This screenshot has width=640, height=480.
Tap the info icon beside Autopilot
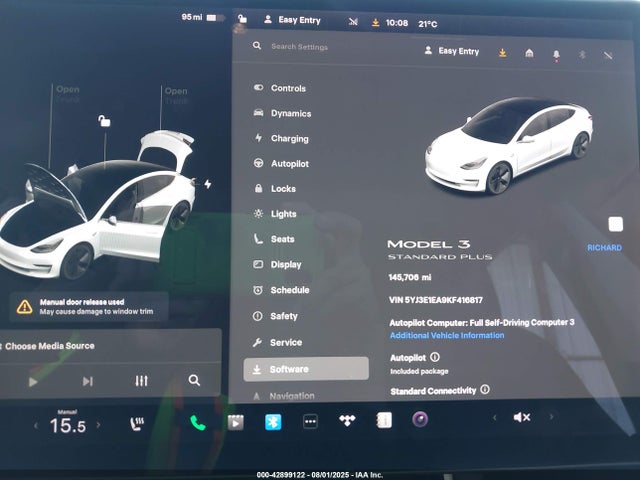tap(435, 357)
